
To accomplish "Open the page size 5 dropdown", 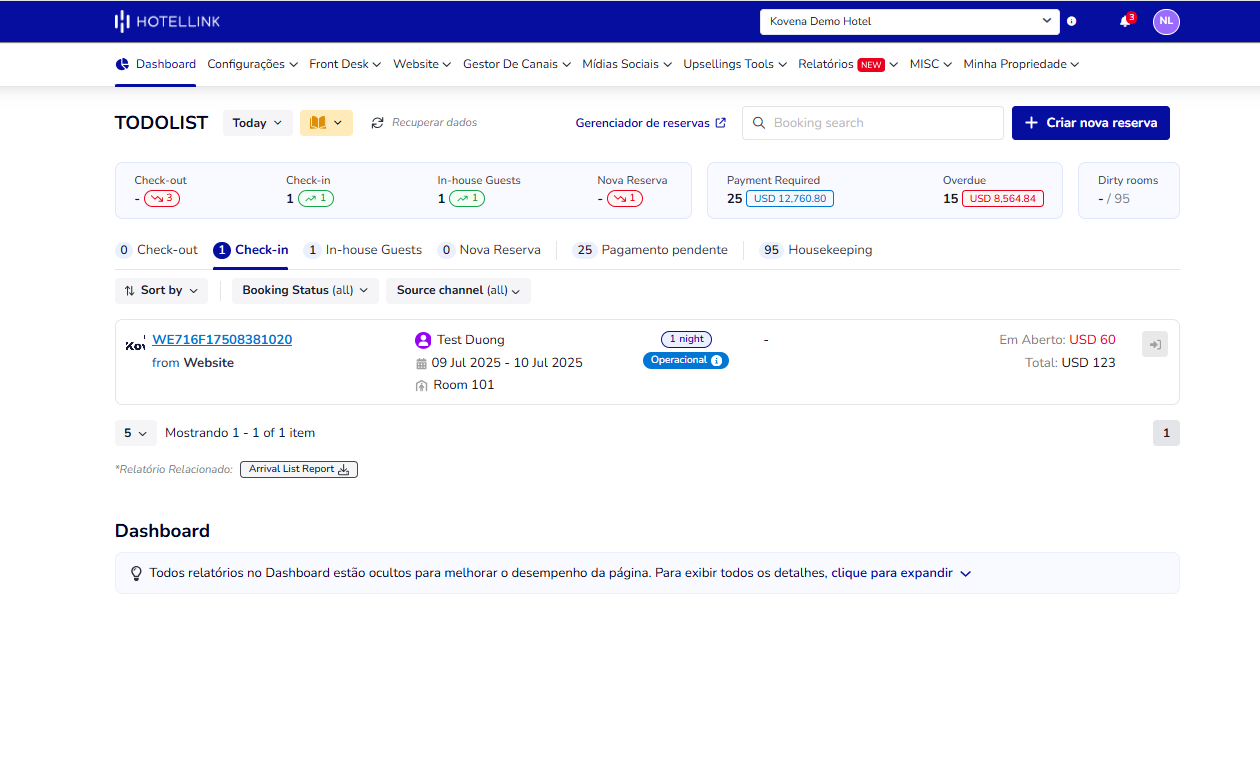I will click(x=135, y=433).
